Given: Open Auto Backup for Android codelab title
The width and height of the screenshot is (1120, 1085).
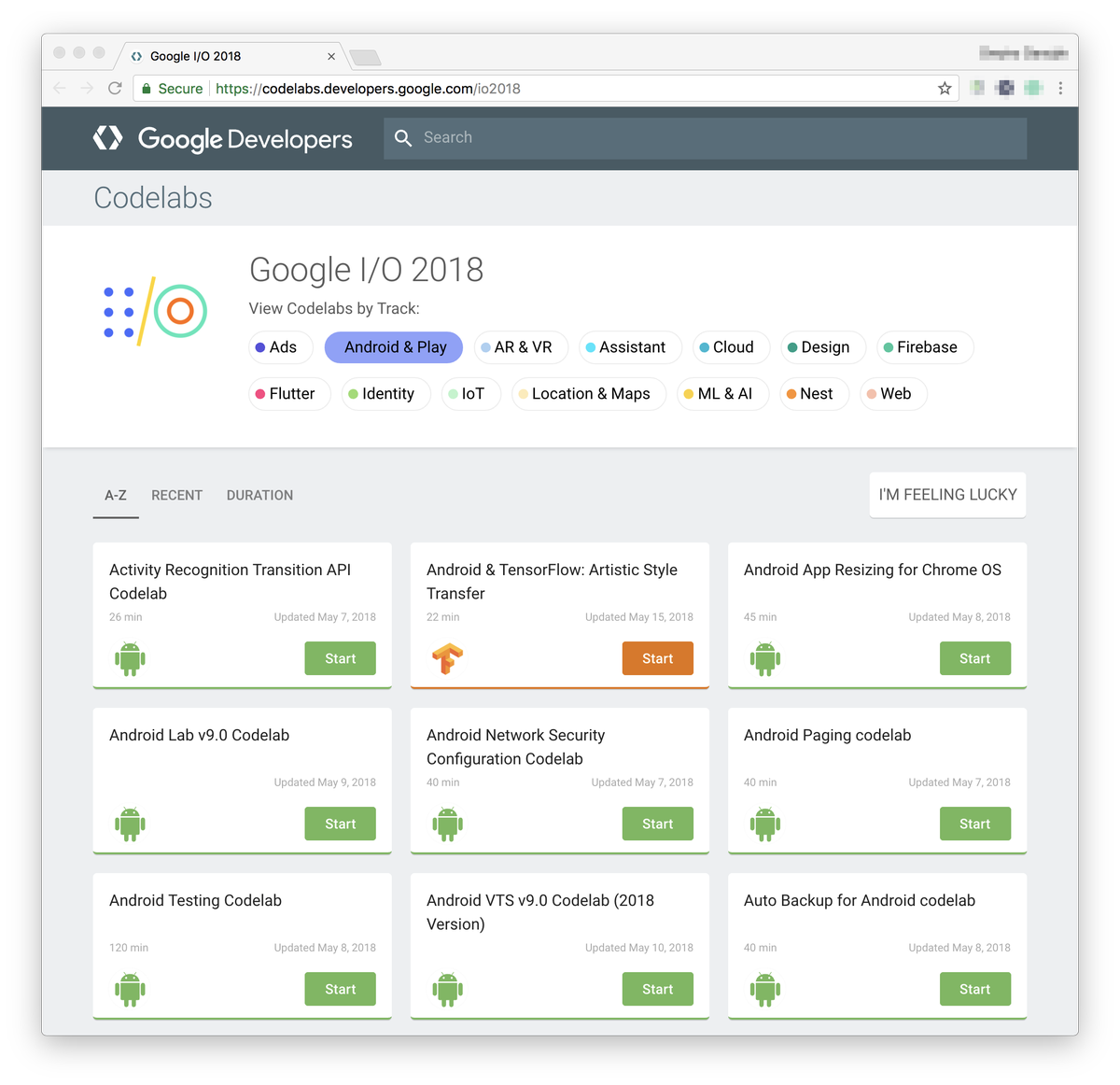Looking at the screenshot, I should point(860,901).
